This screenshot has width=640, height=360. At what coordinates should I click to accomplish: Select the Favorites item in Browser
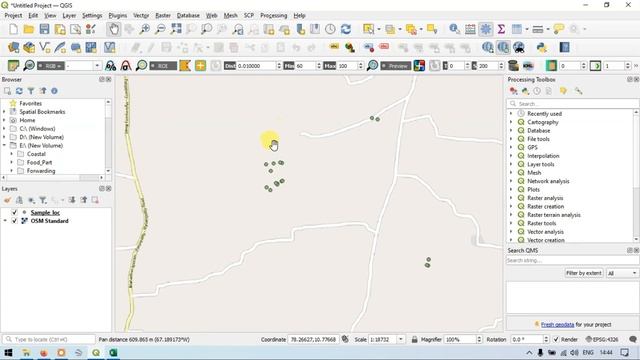[x=31, y=103]
